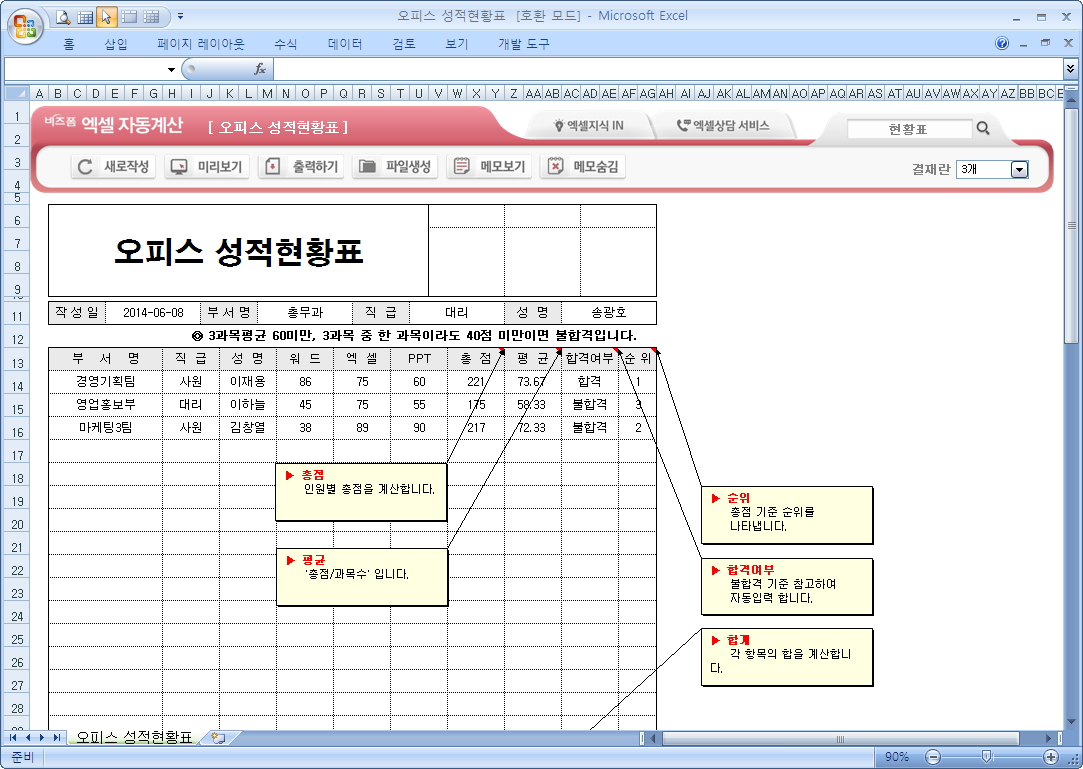Image resolution: width=1083 pixels, height=769 pixels.
Task: Click the horizontal scrollbar thumb
Action: [x=841, y=739]
